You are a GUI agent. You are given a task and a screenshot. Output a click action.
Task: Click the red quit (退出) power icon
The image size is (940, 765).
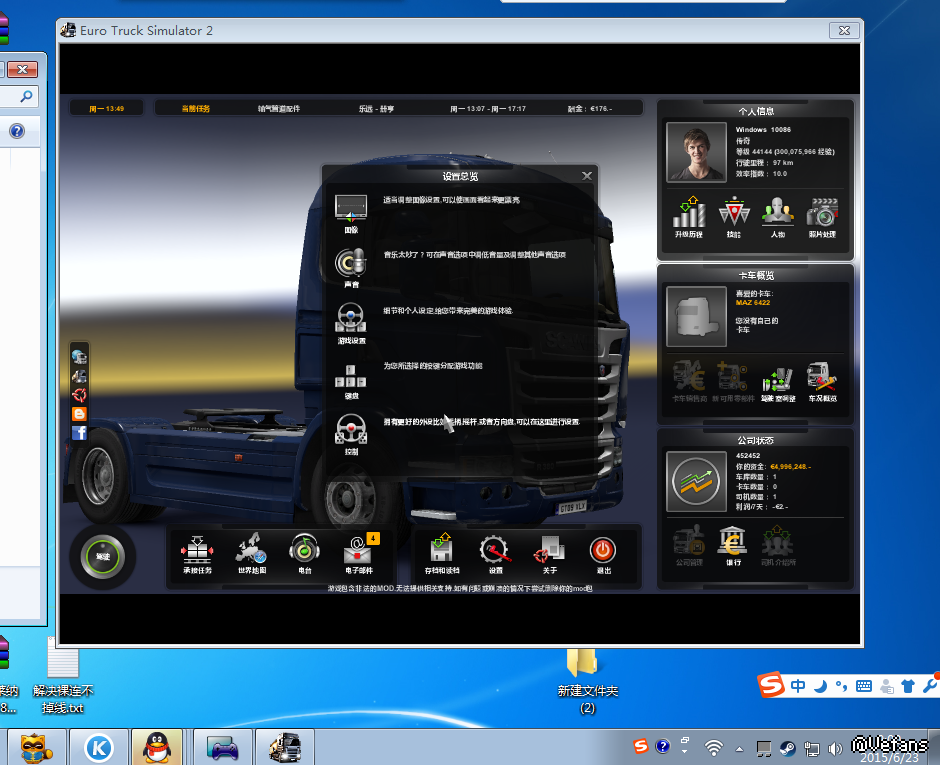point(602,550)
